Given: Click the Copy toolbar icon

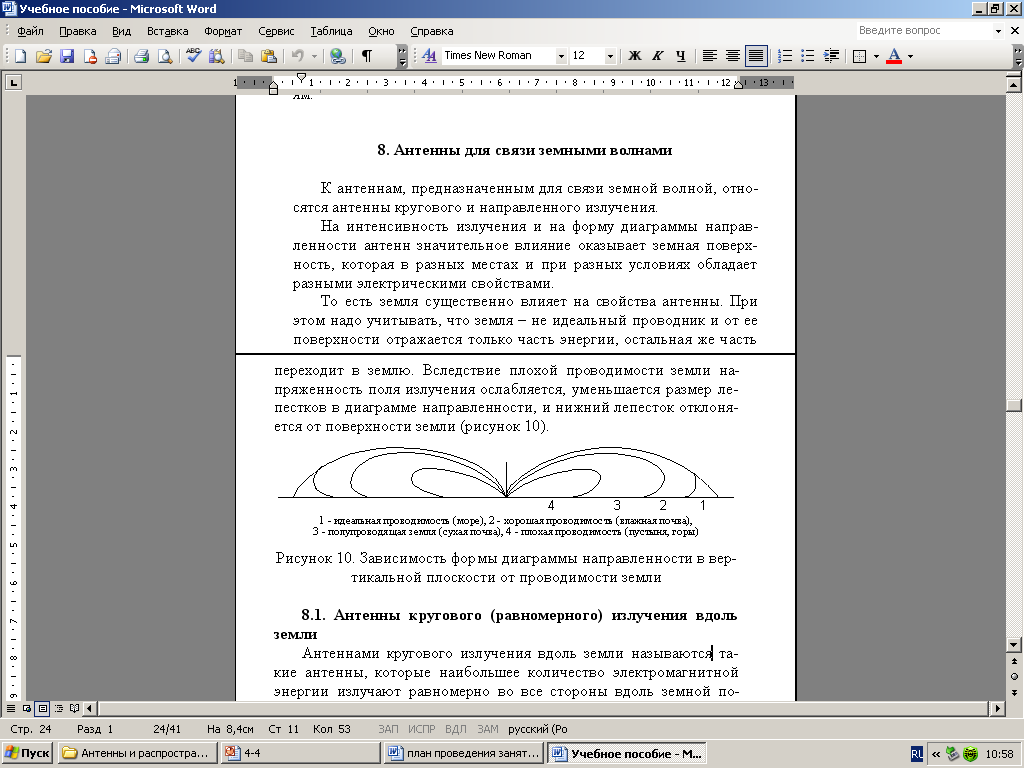Looking at the screenshot, I should 246,56.
